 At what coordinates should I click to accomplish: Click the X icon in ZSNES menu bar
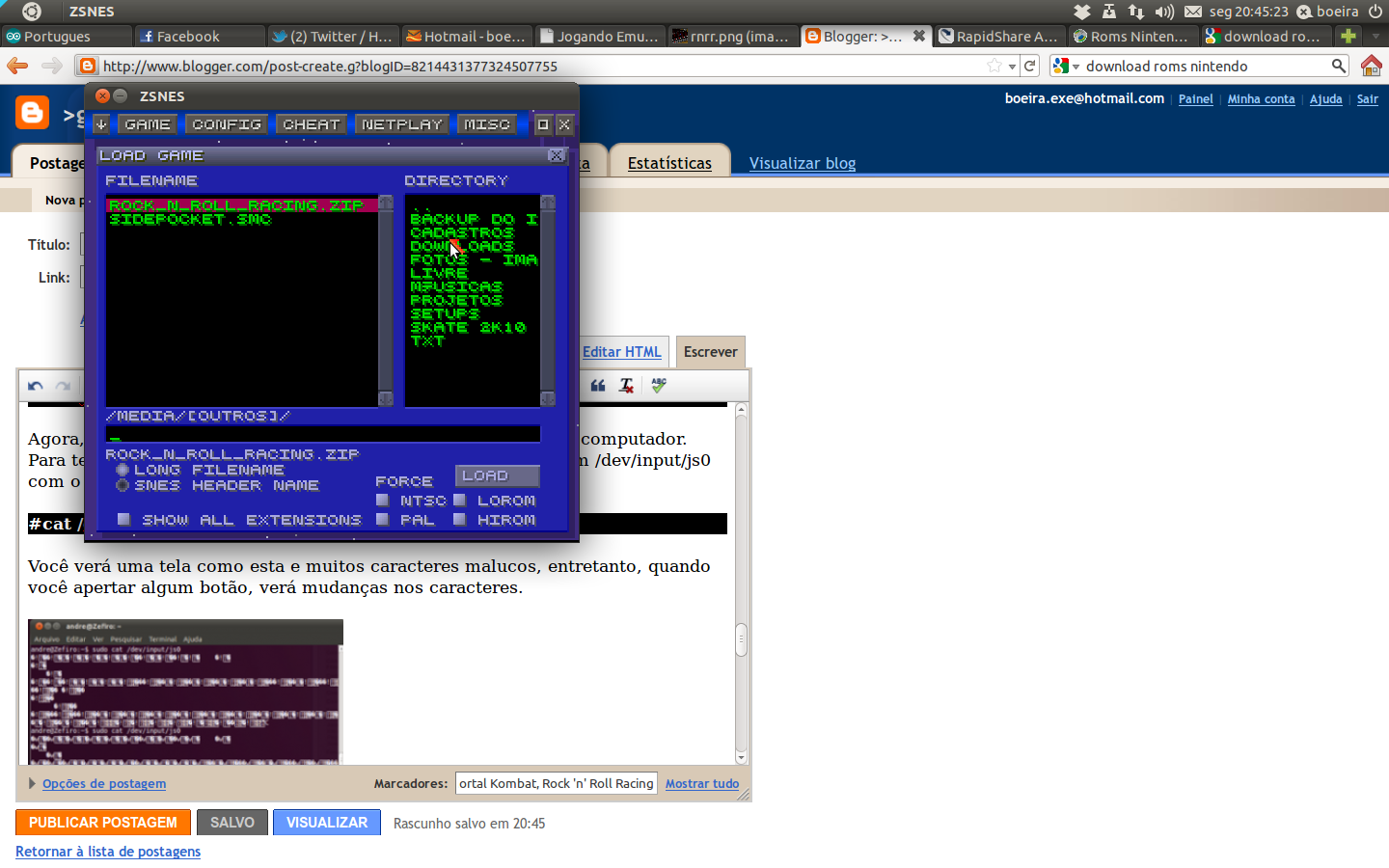click(x=565, y=124)
